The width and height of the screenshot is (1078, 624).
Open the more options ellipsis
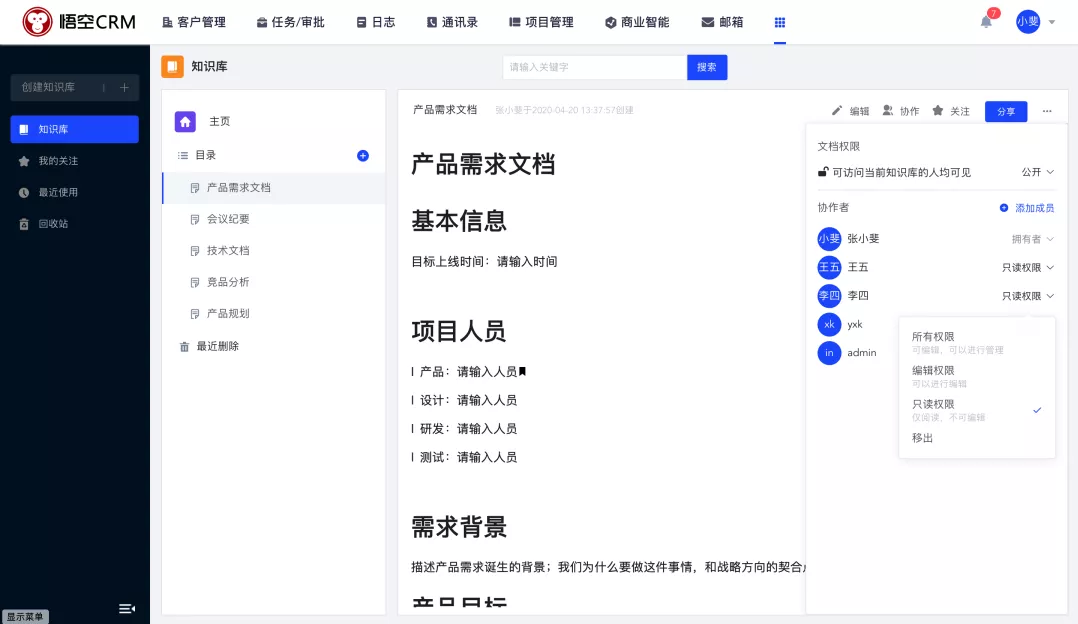[1047, 111]
